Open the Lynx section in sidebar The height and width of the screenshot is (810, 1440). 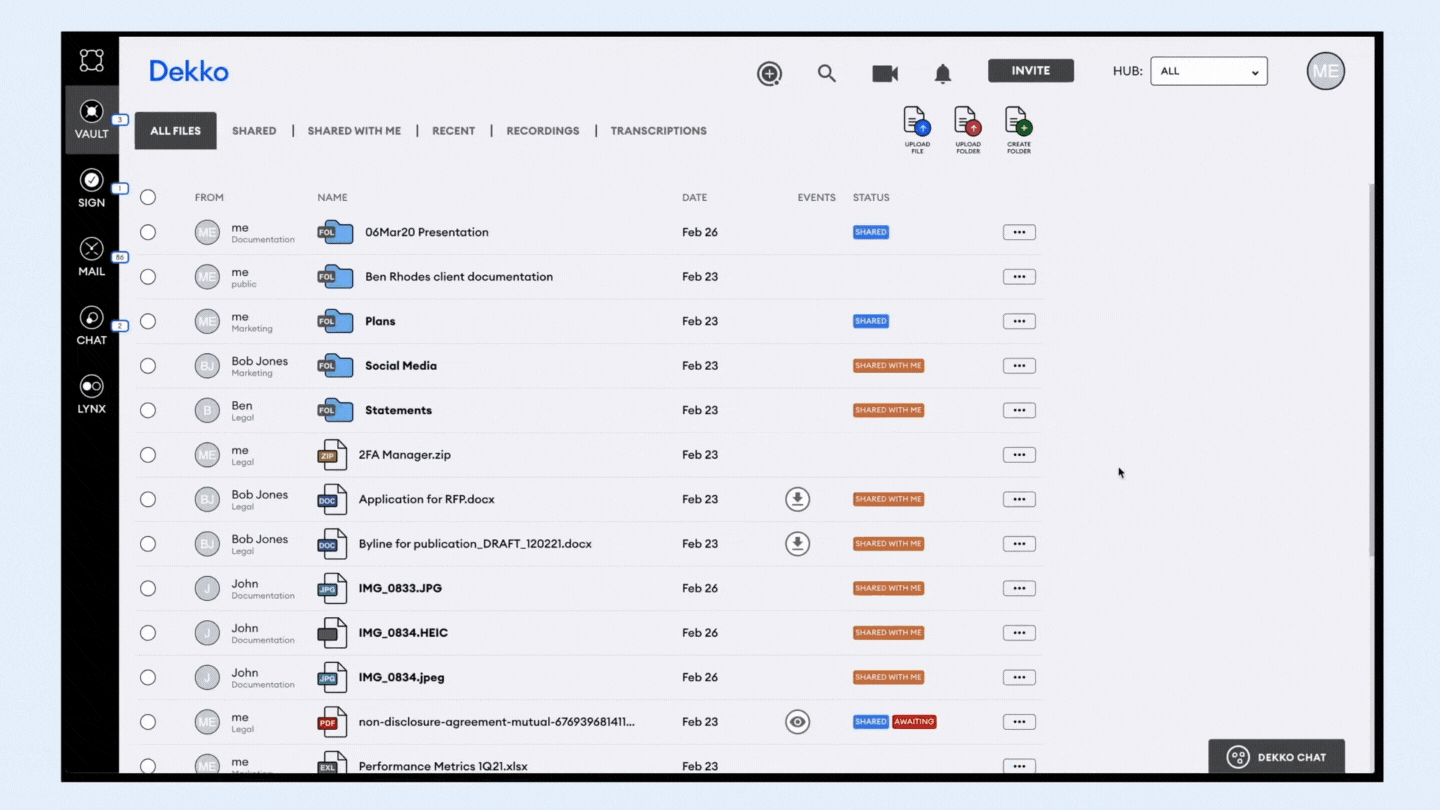click(x=91, y=394)
